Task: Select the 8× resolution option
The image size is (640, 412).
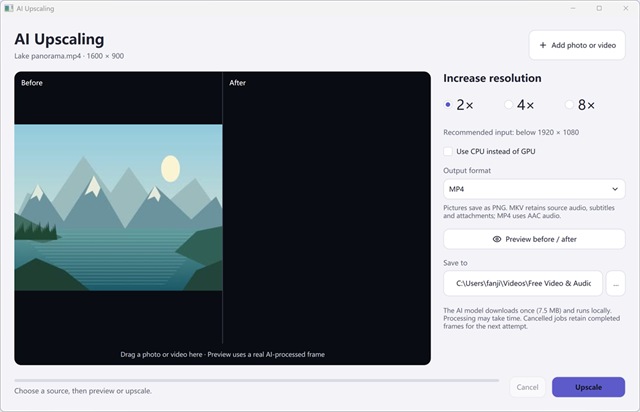Action: pos(580,105)
